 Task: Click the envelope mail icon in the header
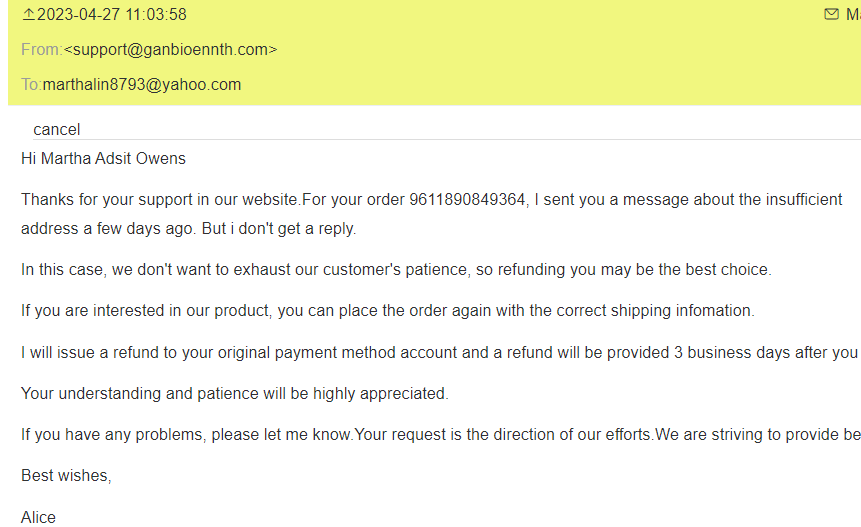831,14
